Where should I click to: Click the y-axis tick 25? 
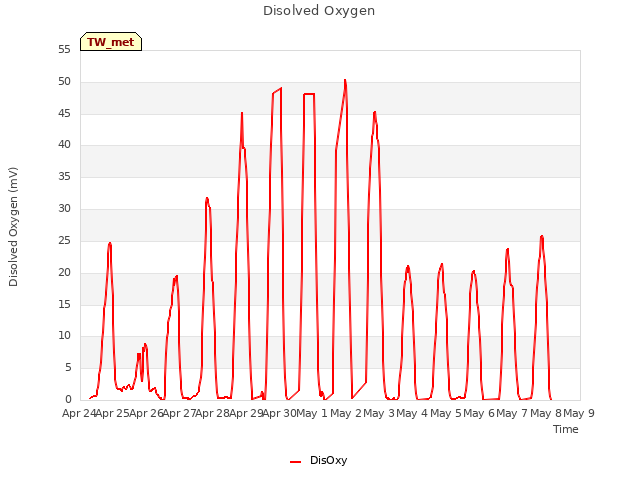64,240
